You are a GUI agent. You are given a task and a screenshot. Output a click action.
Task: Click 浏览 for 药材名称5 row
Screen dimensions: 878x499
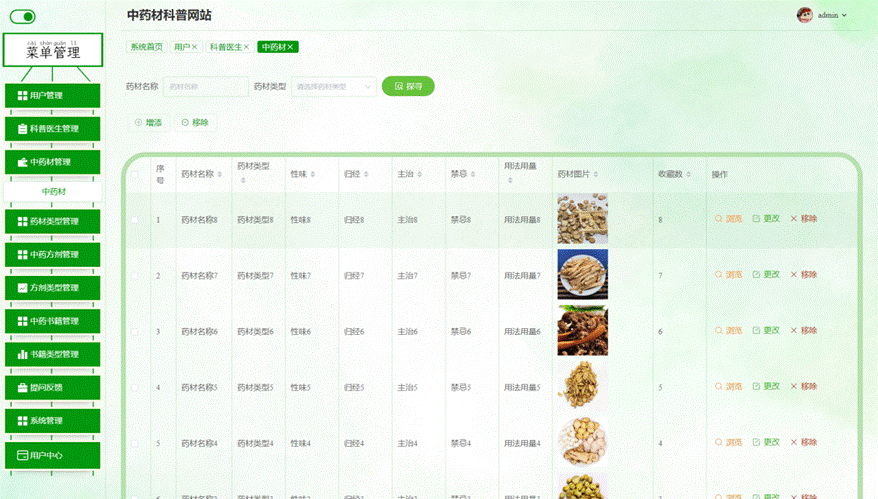click(728, 386)
